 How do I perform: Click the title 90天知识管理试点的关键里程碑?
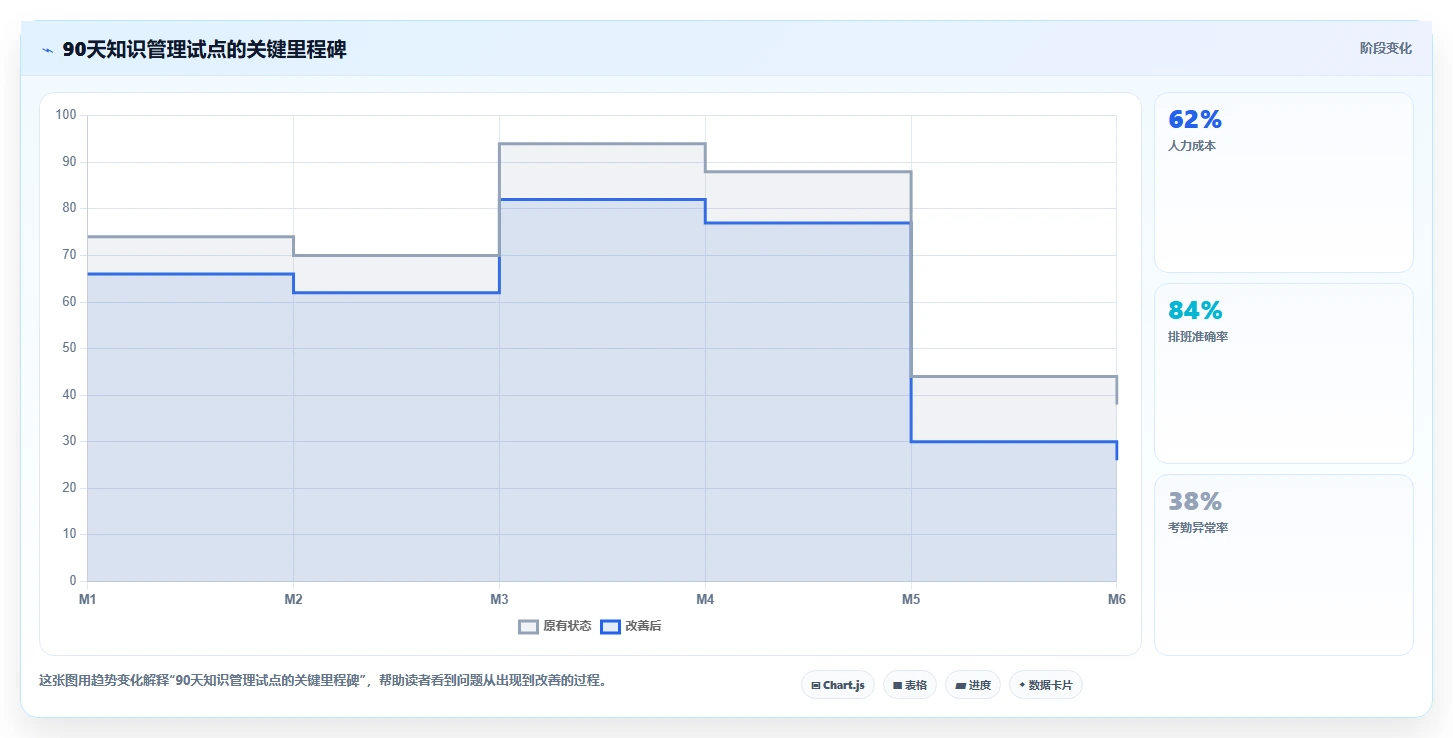point(204,50)
